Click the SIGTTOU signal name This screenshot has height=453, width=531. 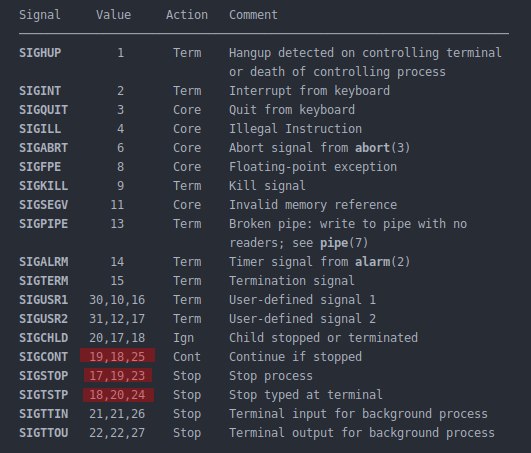[x=44, y=433]
